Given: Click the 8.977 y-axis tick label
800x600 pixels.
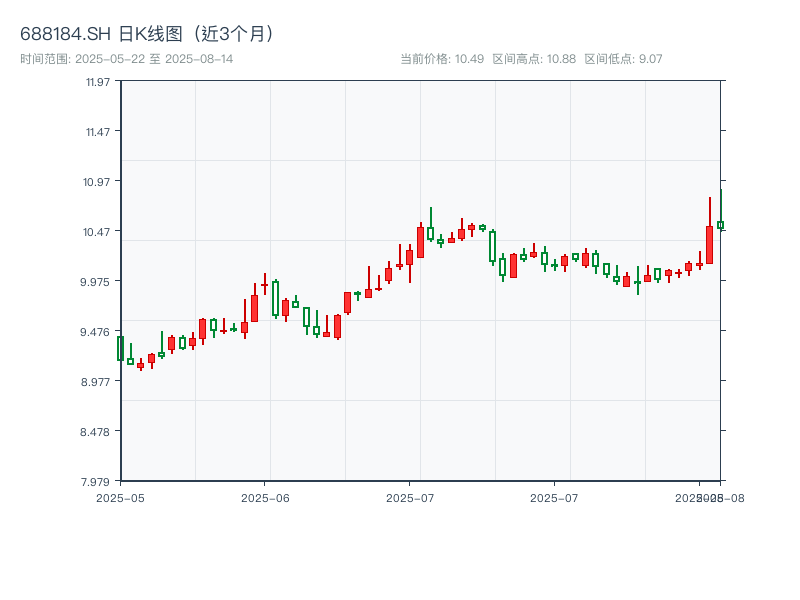Looking at the screenshot, I should 97,382.
